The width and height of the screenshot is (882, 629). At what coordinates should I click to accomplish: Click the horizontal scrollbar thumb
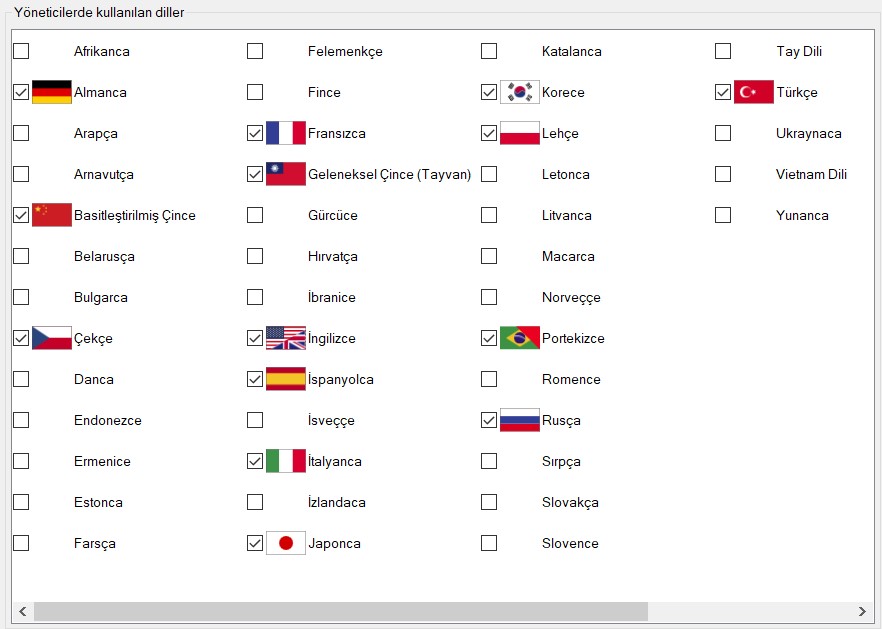[x=341, y=611]
